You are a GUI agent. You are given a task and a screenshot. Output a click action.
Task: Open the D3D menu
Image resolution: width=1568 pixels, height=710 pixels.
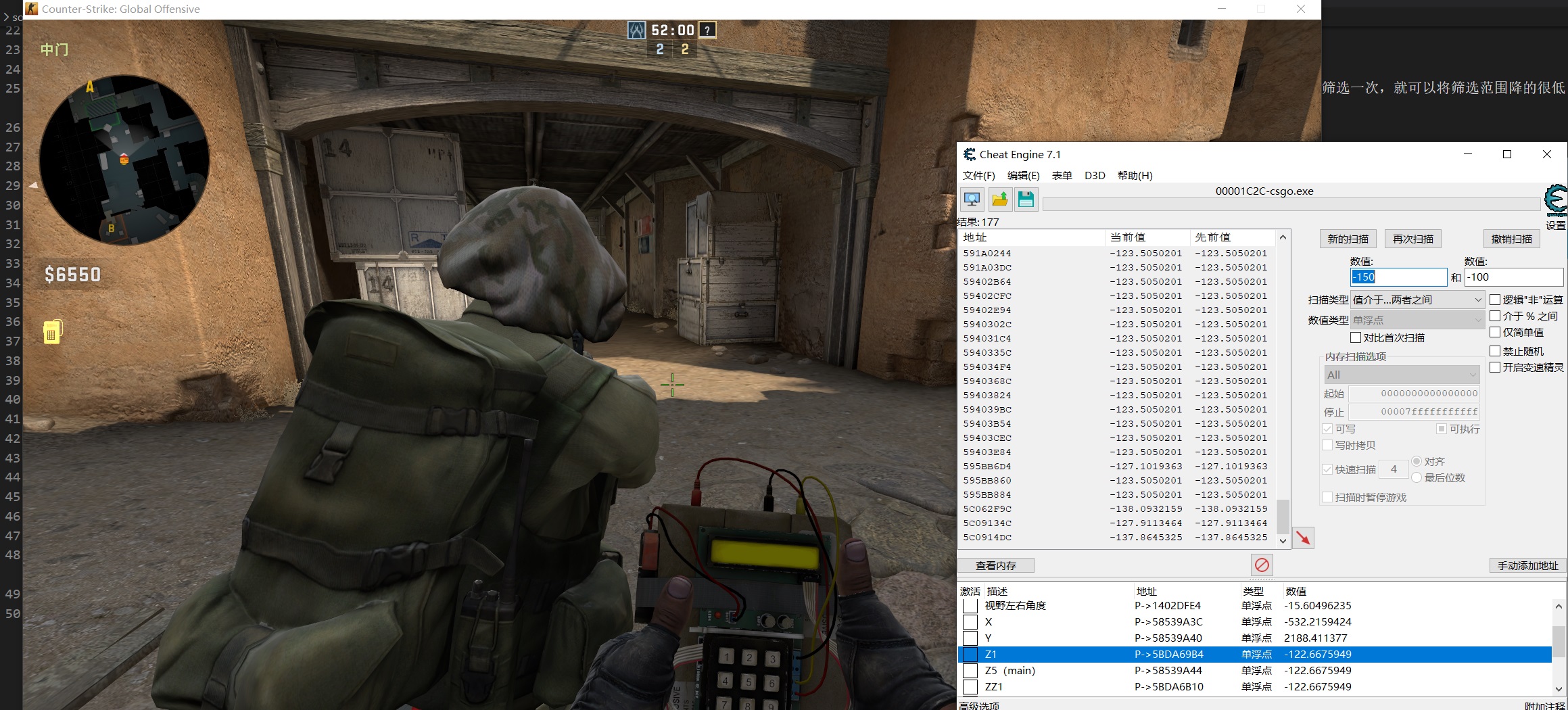click(1095, 176)
